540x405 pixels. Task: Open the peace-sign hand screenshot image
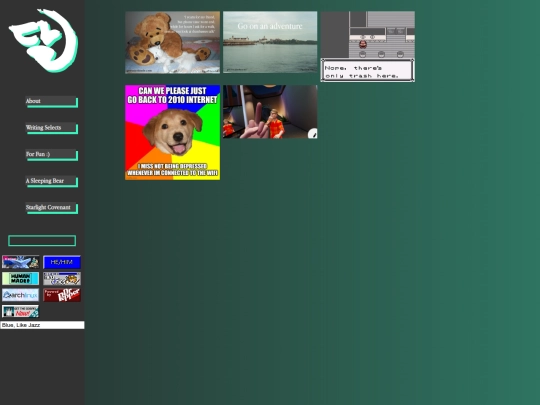pyautogui.click(x=270, y=112)
